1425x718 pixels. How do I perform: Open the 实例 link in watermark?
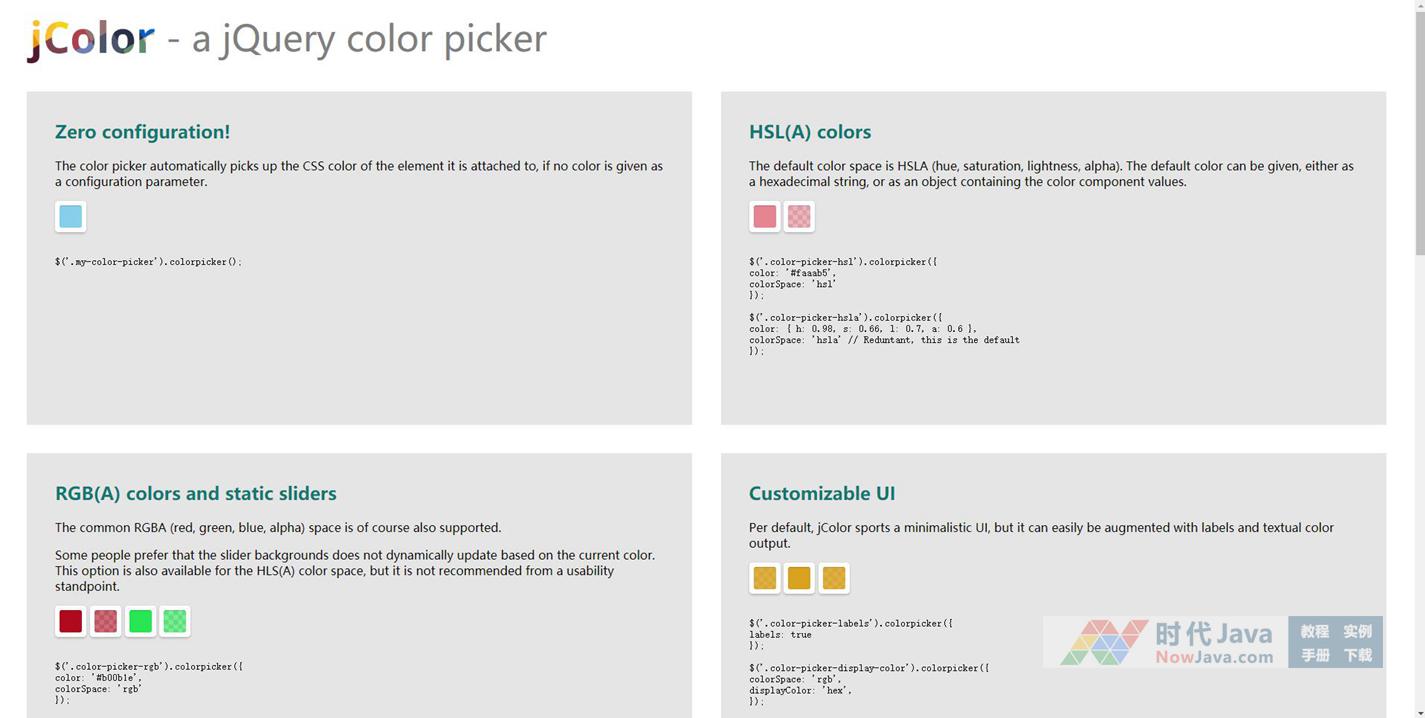point(1357,631)
